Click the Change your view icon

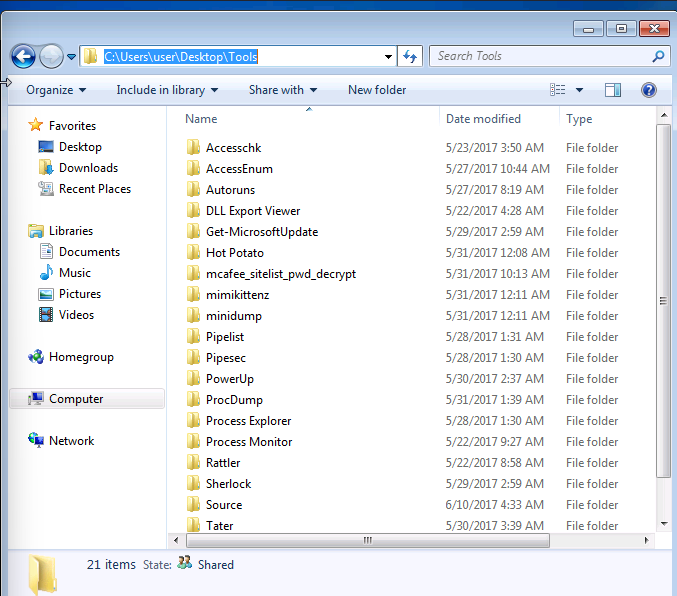point(557,90)
